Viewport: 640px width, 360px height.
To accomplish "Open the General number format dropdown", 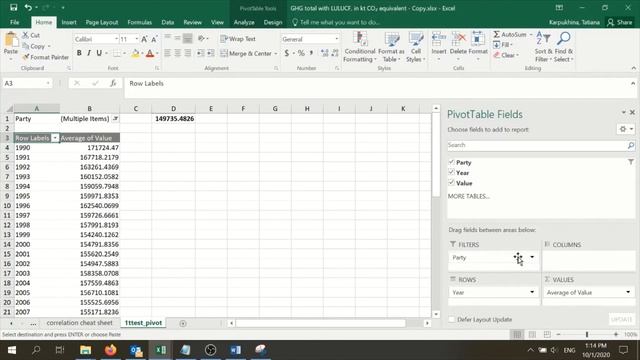I will coord(337,39).
